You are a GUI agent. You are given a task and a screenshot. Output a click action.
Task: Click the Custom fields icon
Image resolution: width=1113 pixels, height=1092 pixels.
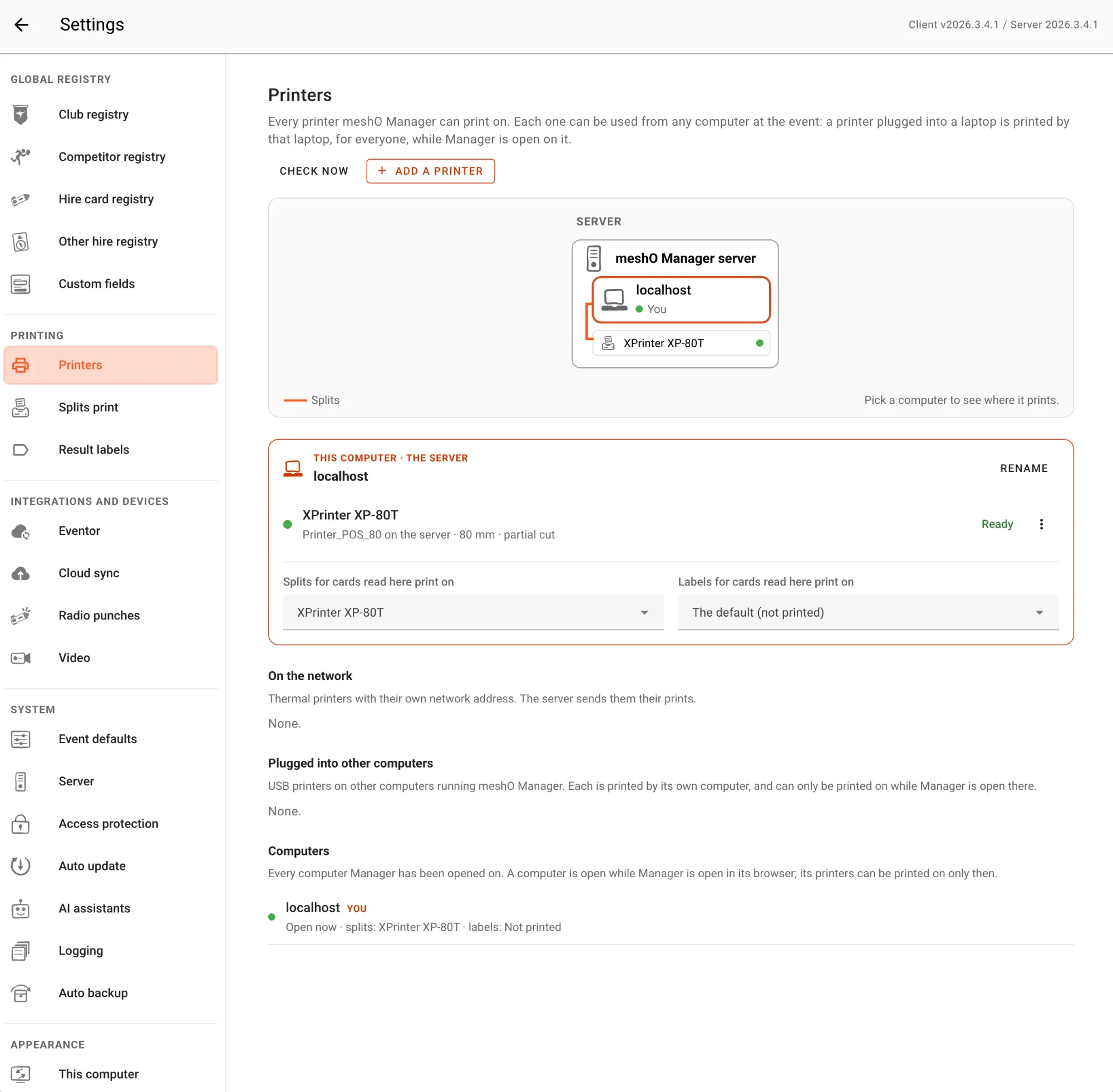click(21, 284)
